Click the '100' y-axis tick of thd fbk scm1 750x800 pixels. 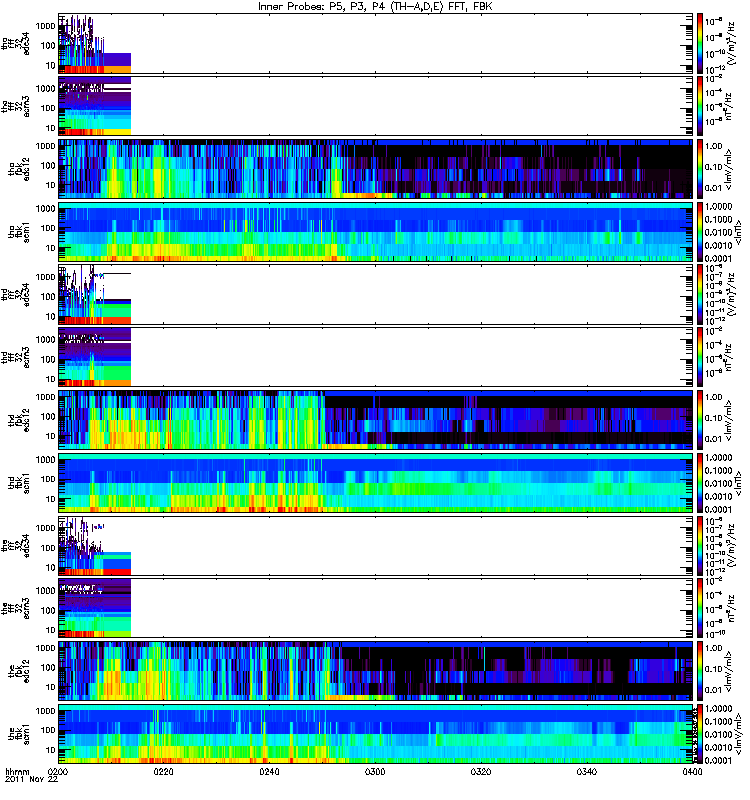tap(48, 480)
